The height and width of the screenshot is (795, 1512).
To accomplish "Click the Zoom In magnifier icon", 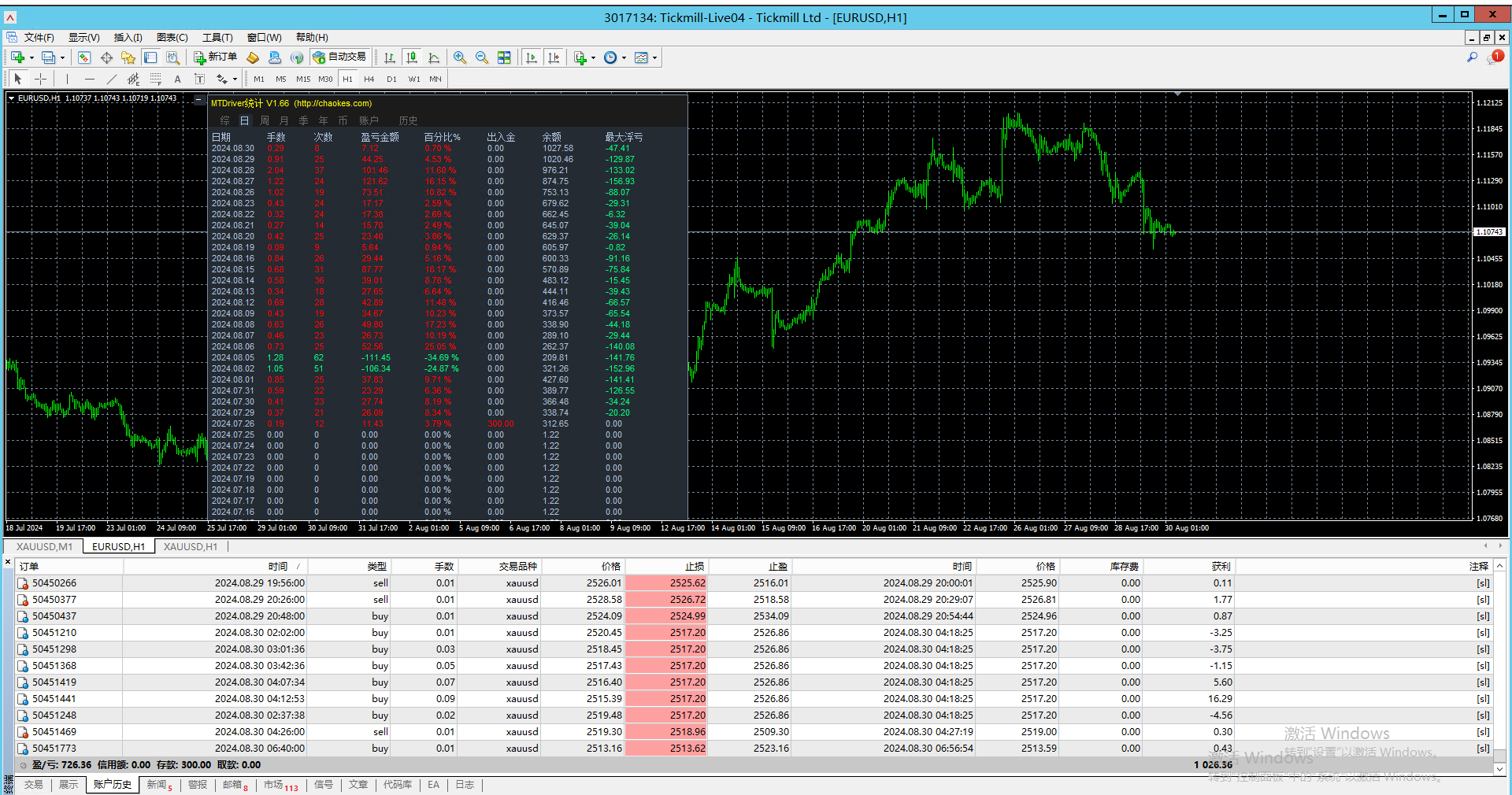I will tap(460, 57).
